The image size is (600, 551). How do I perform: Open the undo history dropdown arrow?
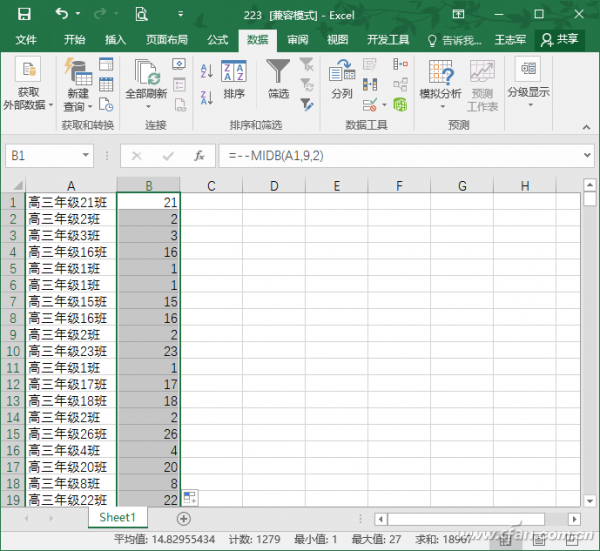(78, 14)
